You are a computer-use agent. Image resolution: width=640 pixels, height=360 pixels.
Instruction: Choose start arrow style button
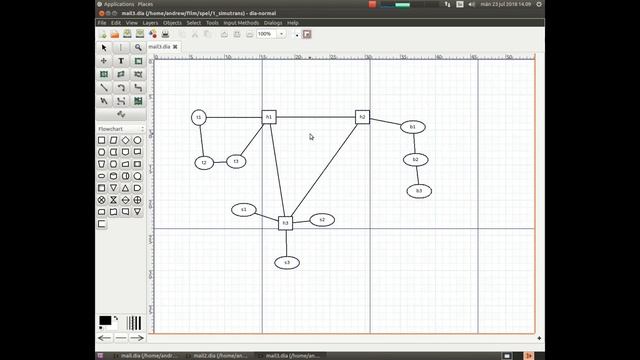[x=104, y=338]
